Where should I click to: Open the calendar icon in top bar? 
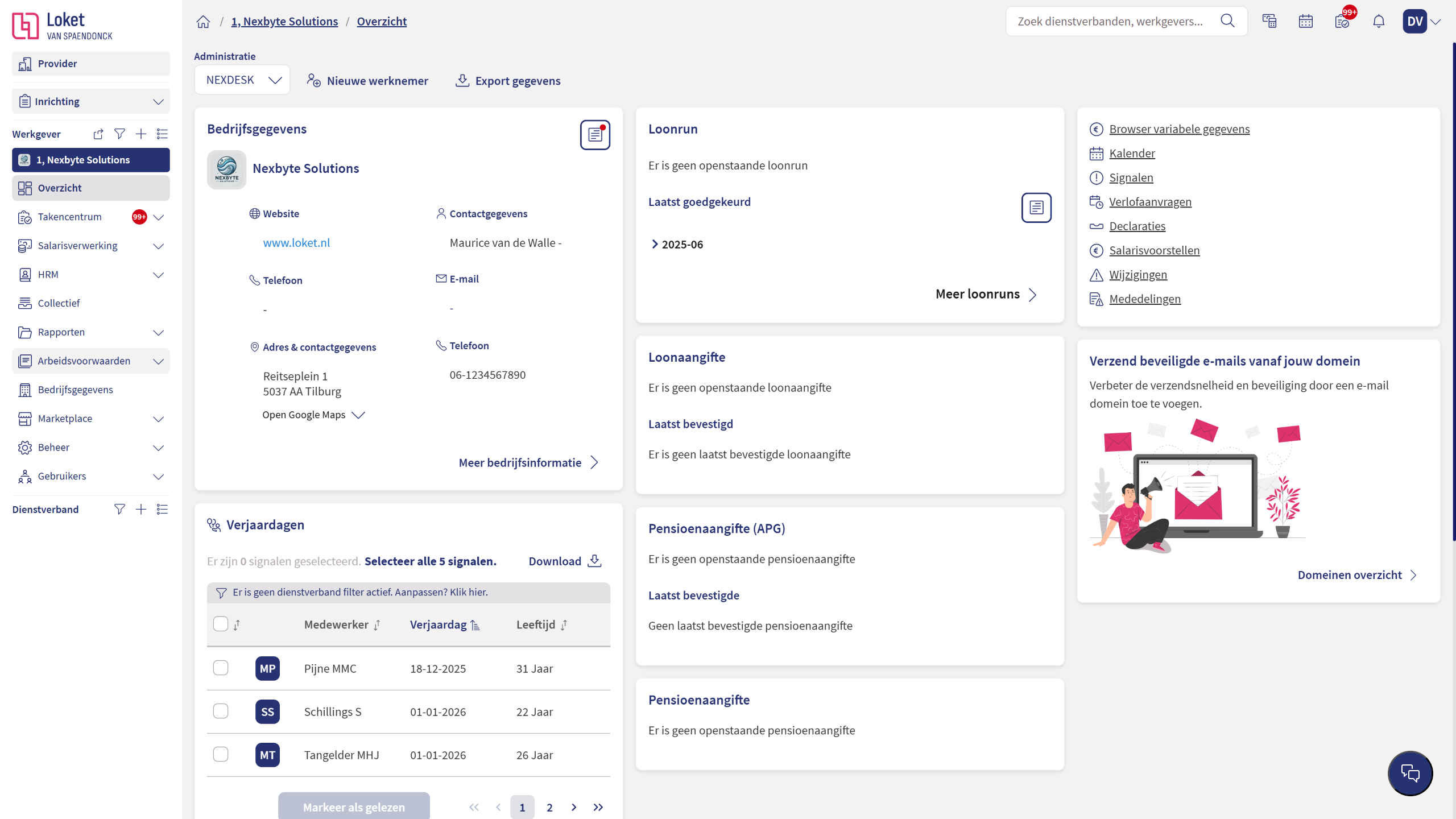point(1306,22)
